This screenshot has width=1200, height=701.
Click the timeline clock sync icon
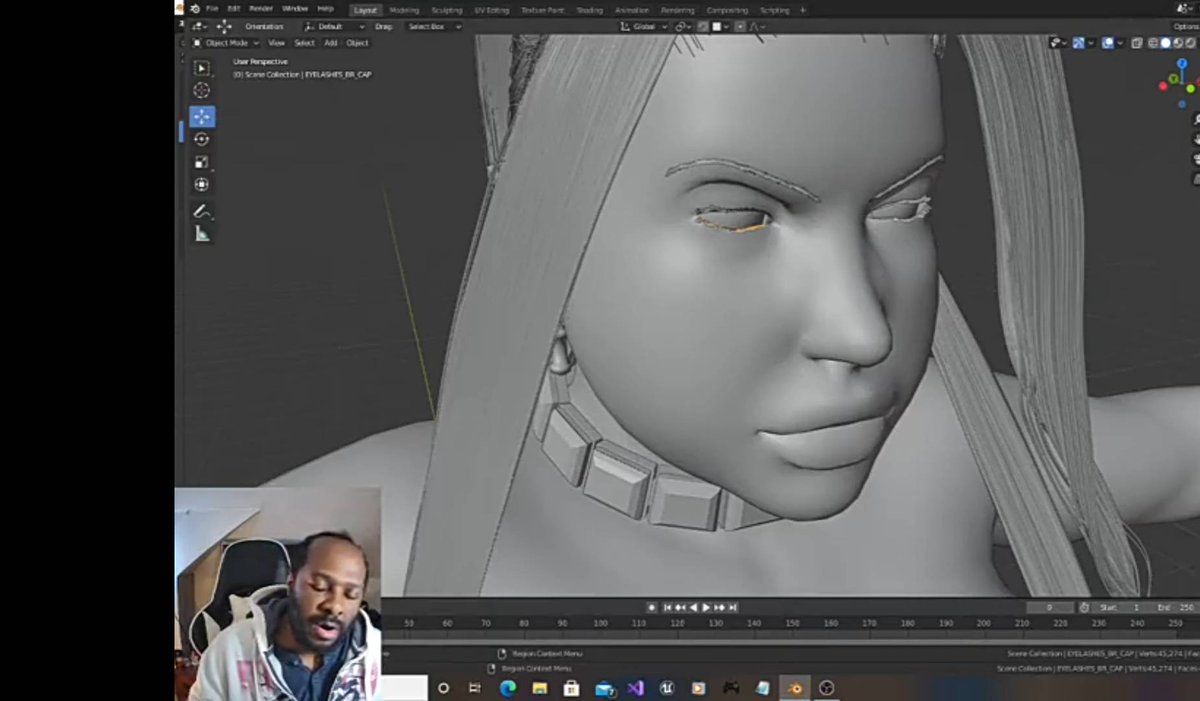(1085, 607)
